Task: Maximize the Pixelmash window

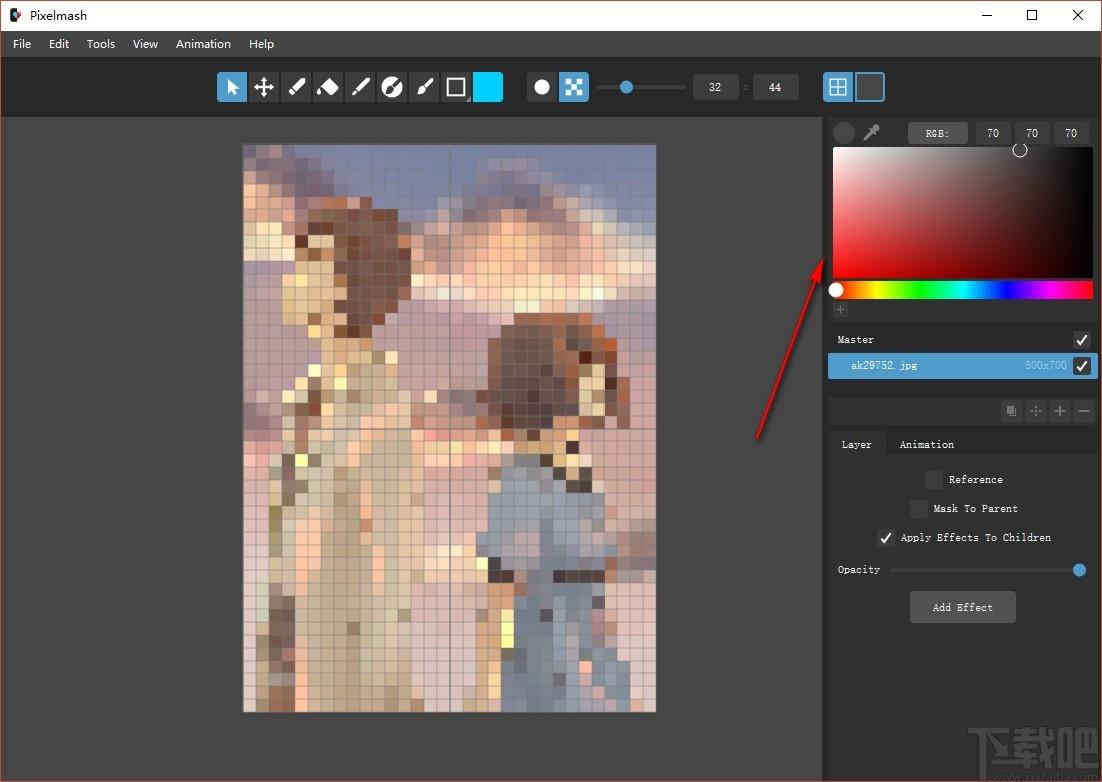Action: [x=1032, y=15]
